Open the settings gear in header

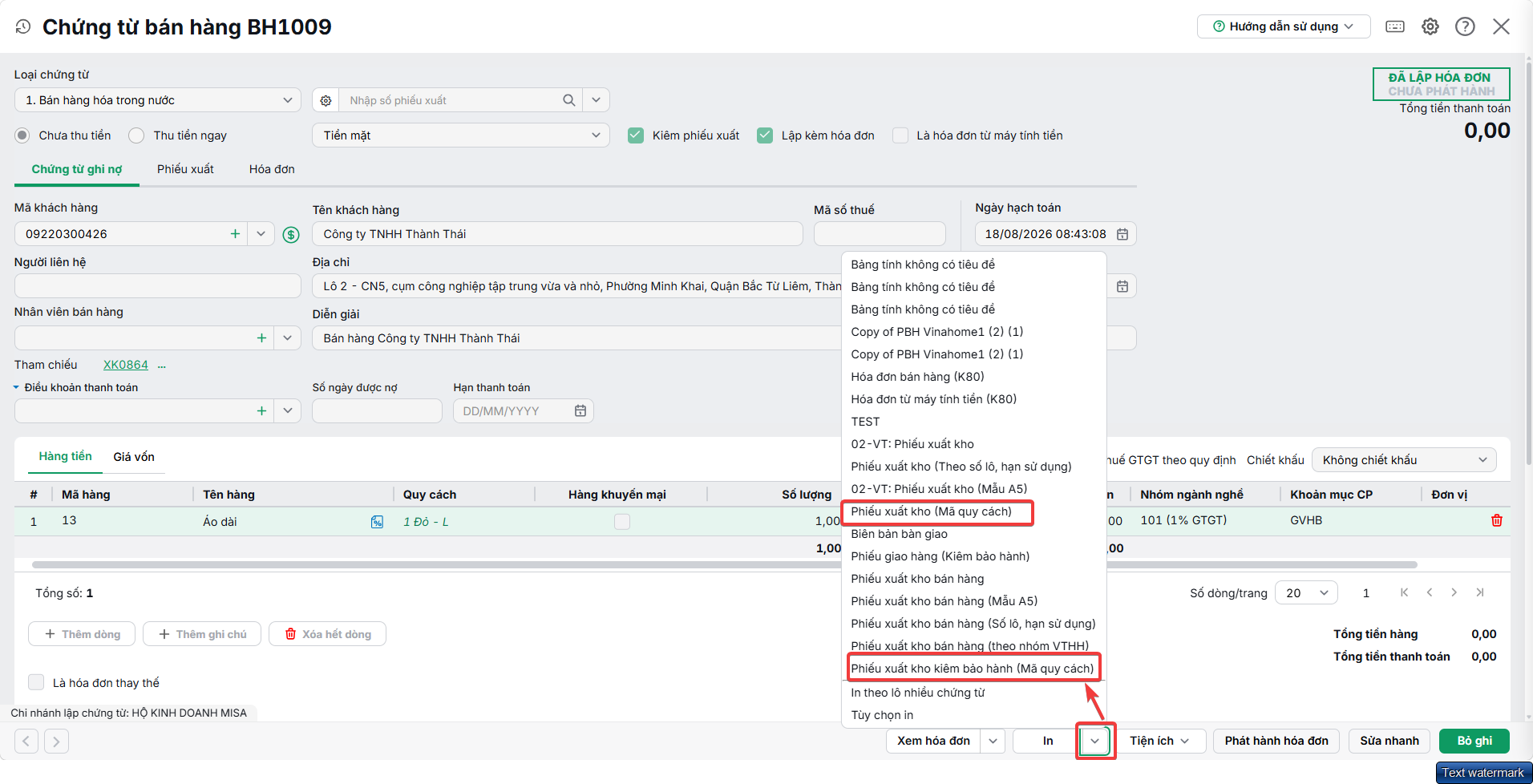[1430, 26]
